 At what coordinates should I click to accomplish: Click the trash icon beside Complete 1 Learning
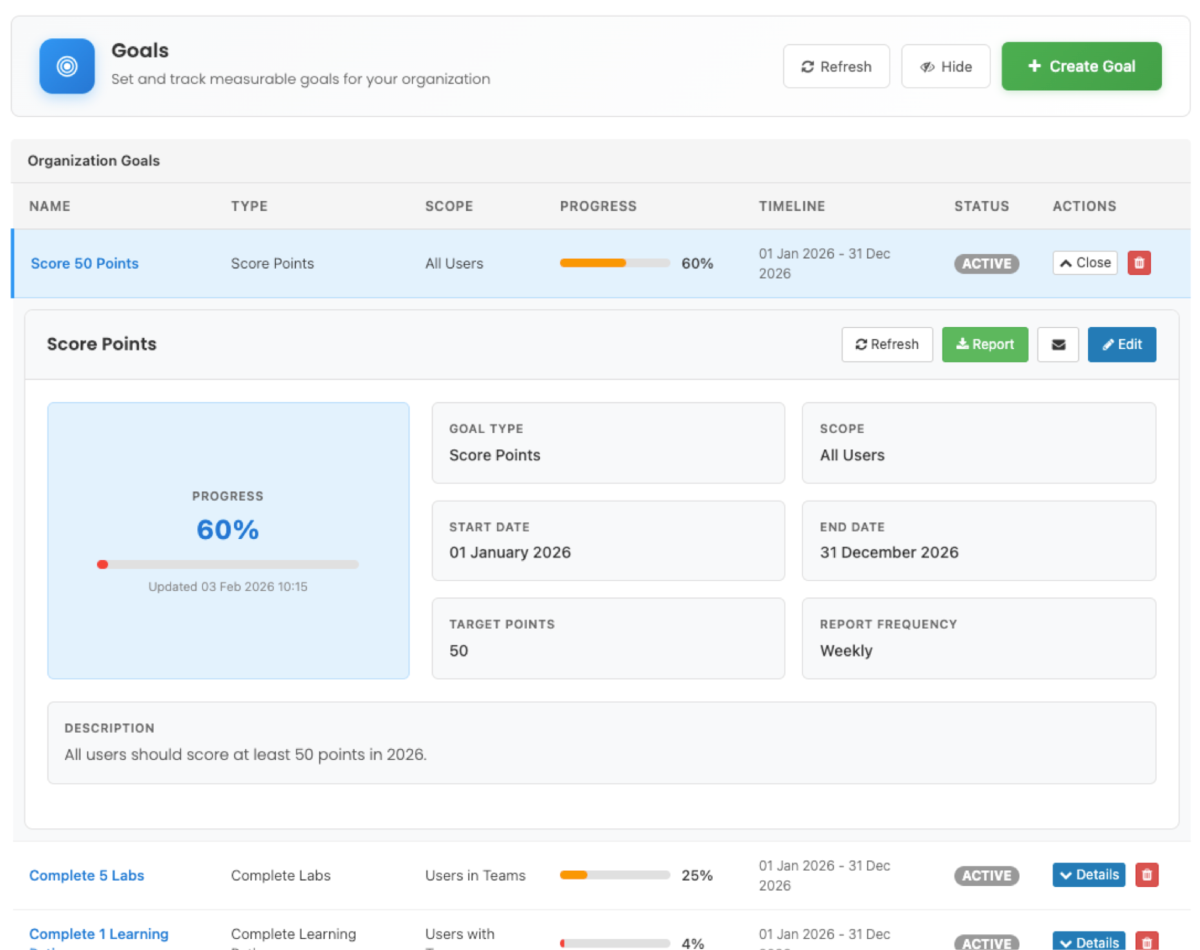(1146, 941)
